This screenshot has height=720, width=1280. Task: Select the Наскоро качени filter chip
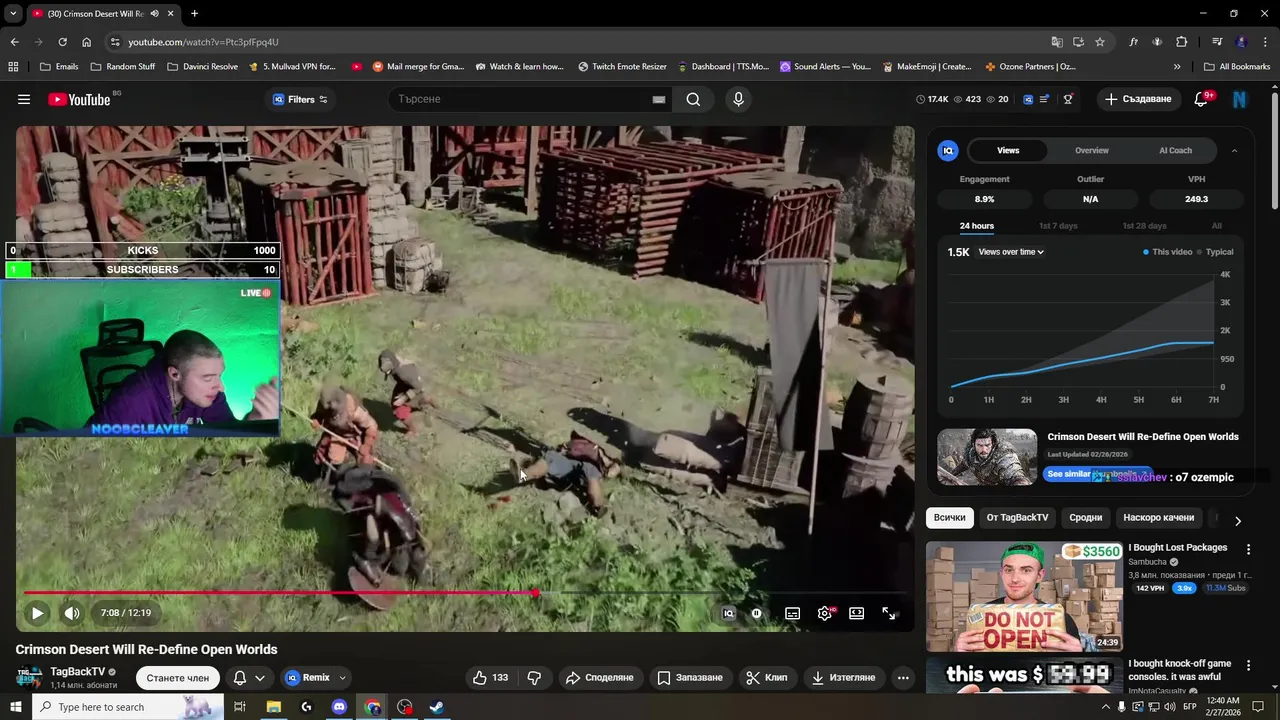tap(1158, 517)
